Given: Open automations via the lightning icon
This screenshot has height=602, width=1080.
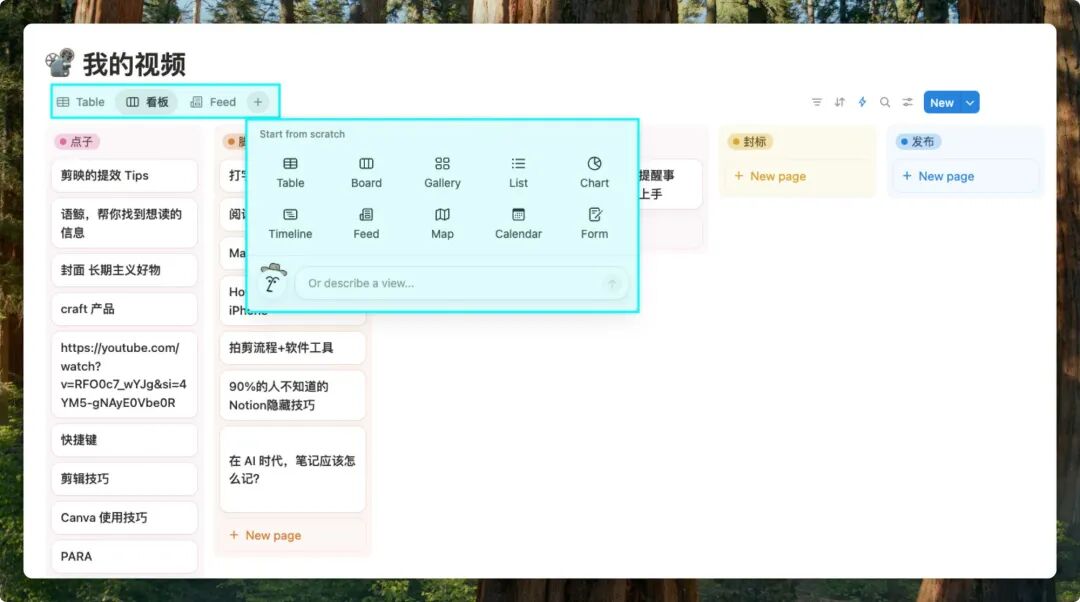Looking at the screenshot, I should (x=862, y=102).
